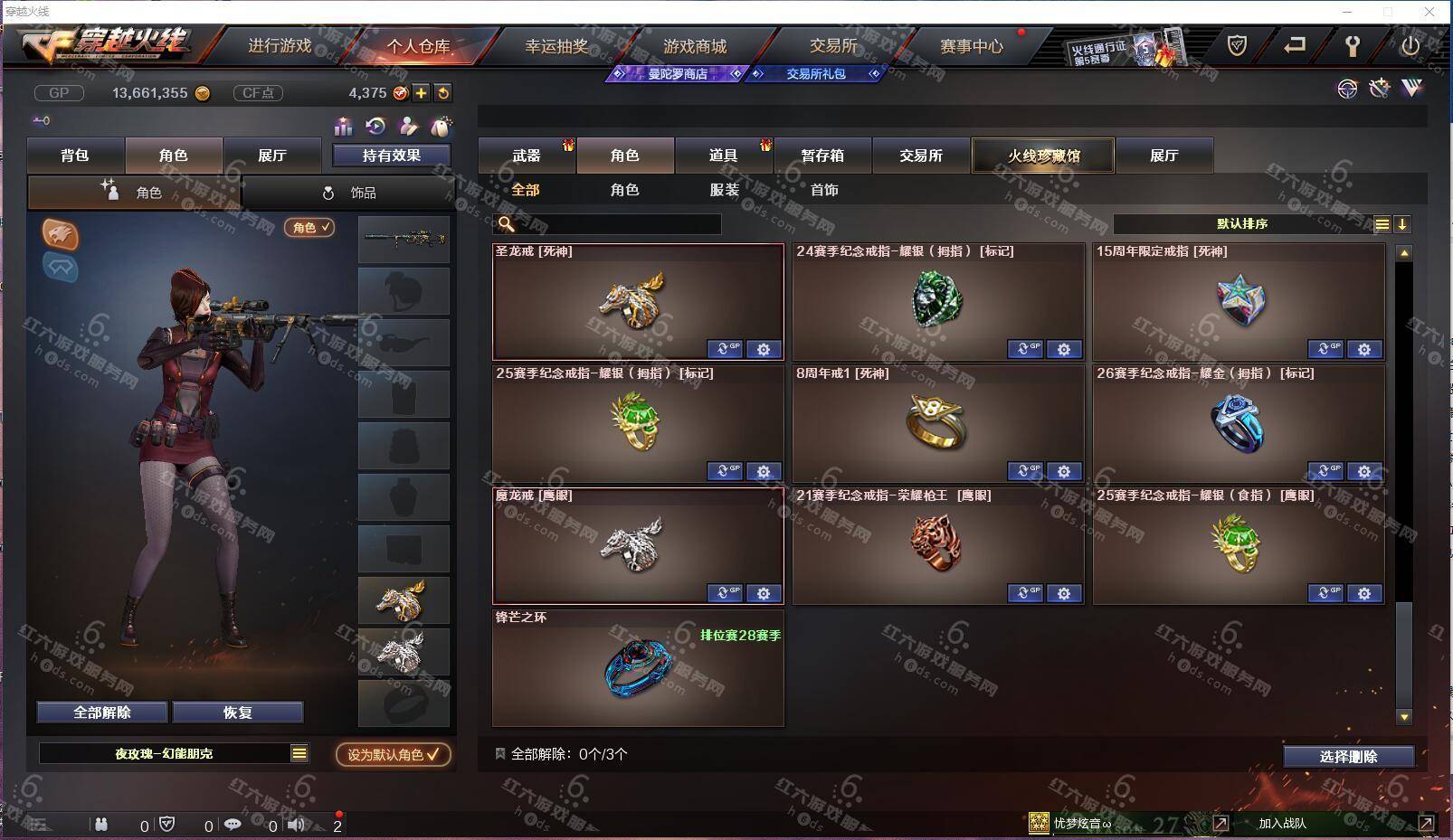Toggle the 角色 checkmark pill above character
Screen dimensions: 1453x840
[309, 228]
